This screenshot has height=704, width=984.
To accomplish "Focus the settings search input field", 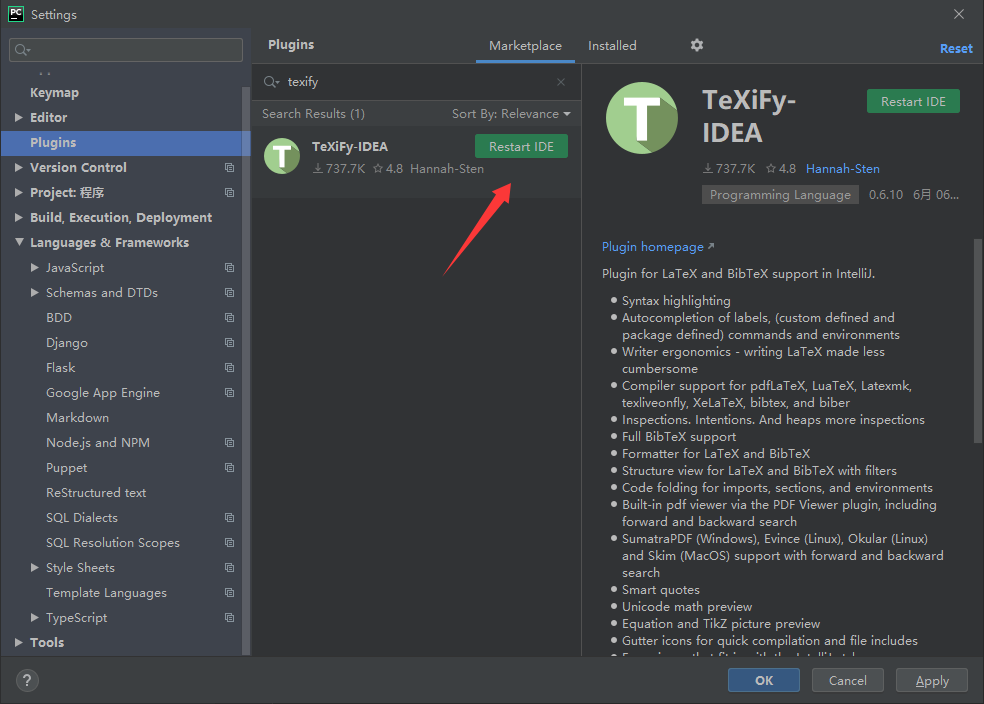I will point(126,50).
